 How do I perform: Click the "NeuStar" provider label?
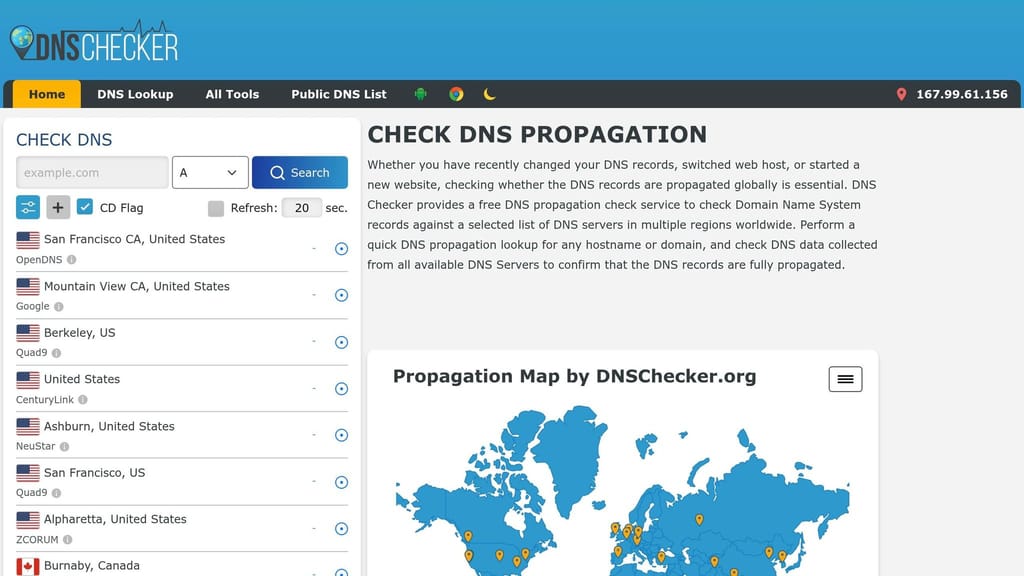click(x=36, y=446)
